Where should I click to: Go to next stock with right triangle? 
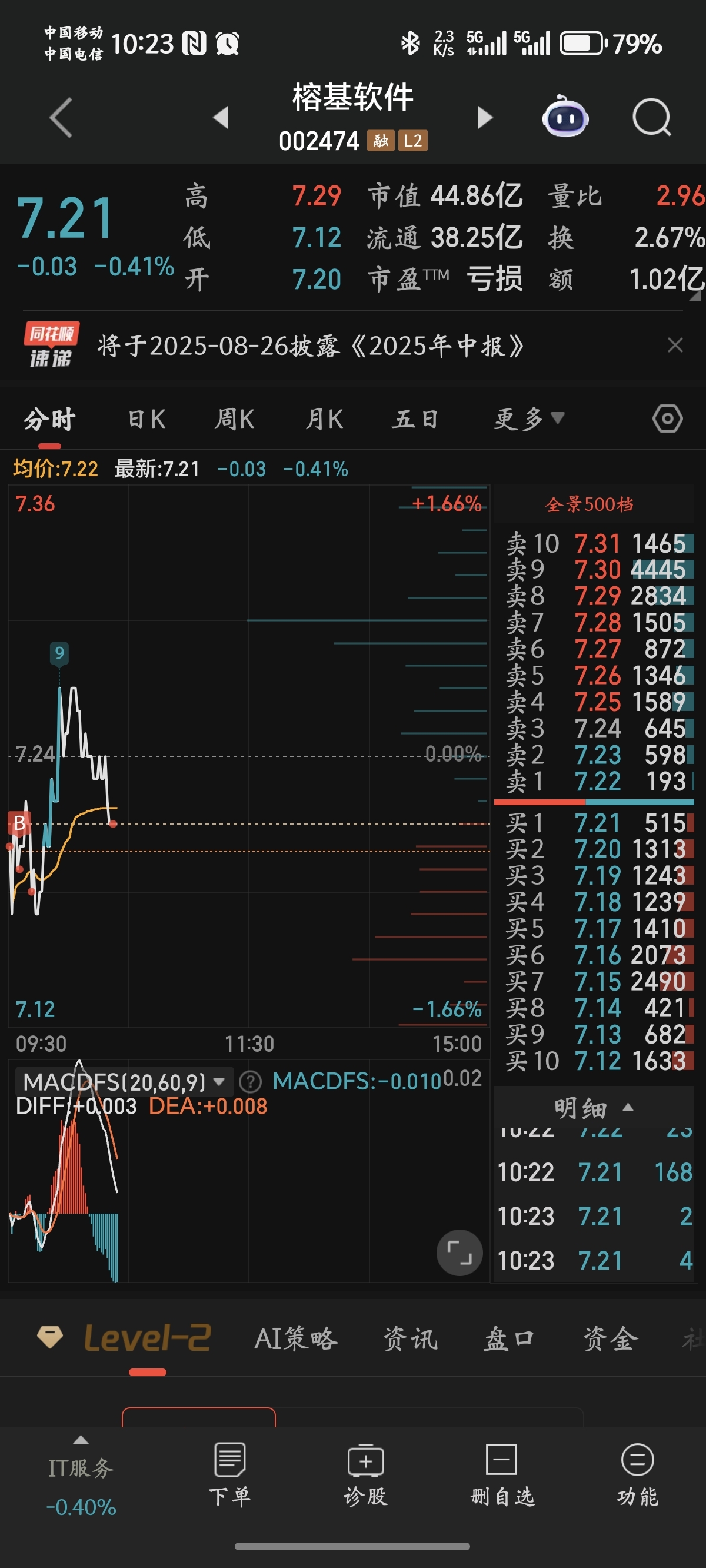click(x=485, y=117)
